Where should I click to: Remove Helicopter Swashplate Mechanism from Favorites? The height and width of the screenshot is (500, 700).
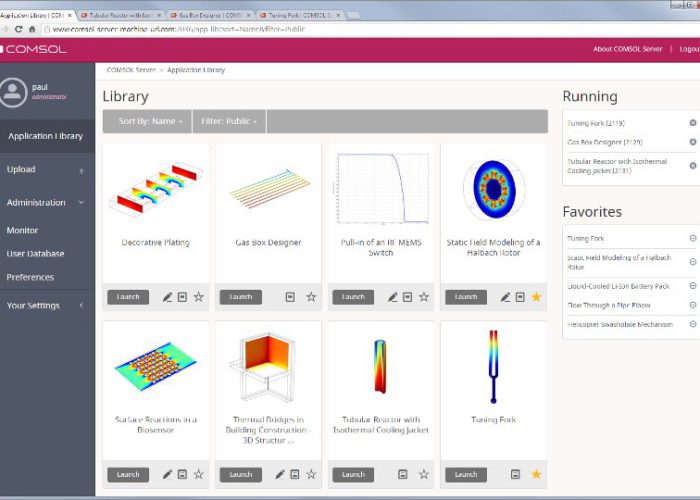693,324
